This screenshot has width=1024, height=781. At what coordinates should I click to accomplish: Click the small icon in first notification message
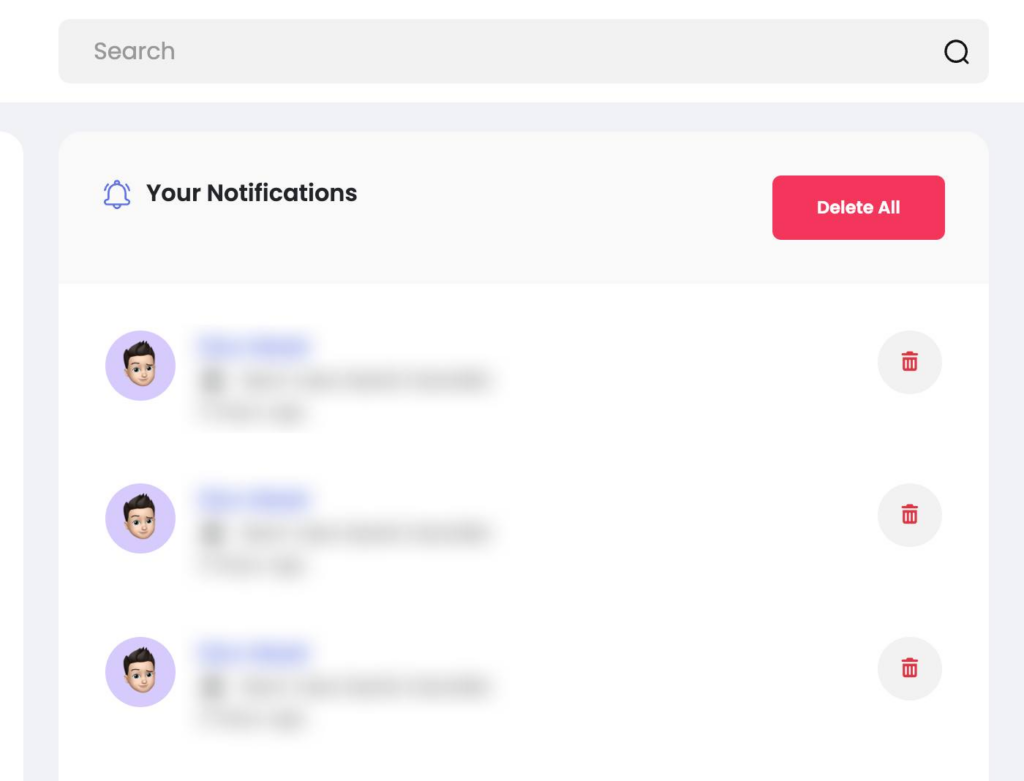point(211,380)
